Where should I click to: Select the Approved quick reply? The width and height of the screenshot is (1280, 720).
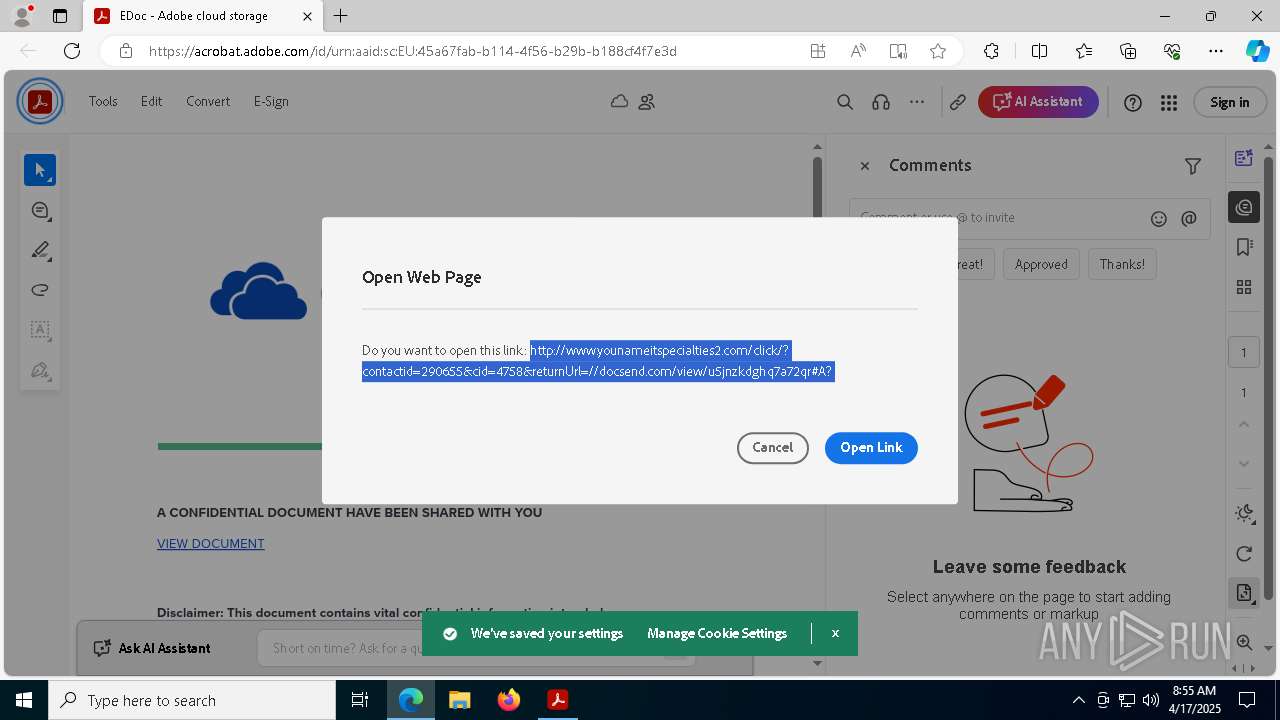coord(1041,264)
